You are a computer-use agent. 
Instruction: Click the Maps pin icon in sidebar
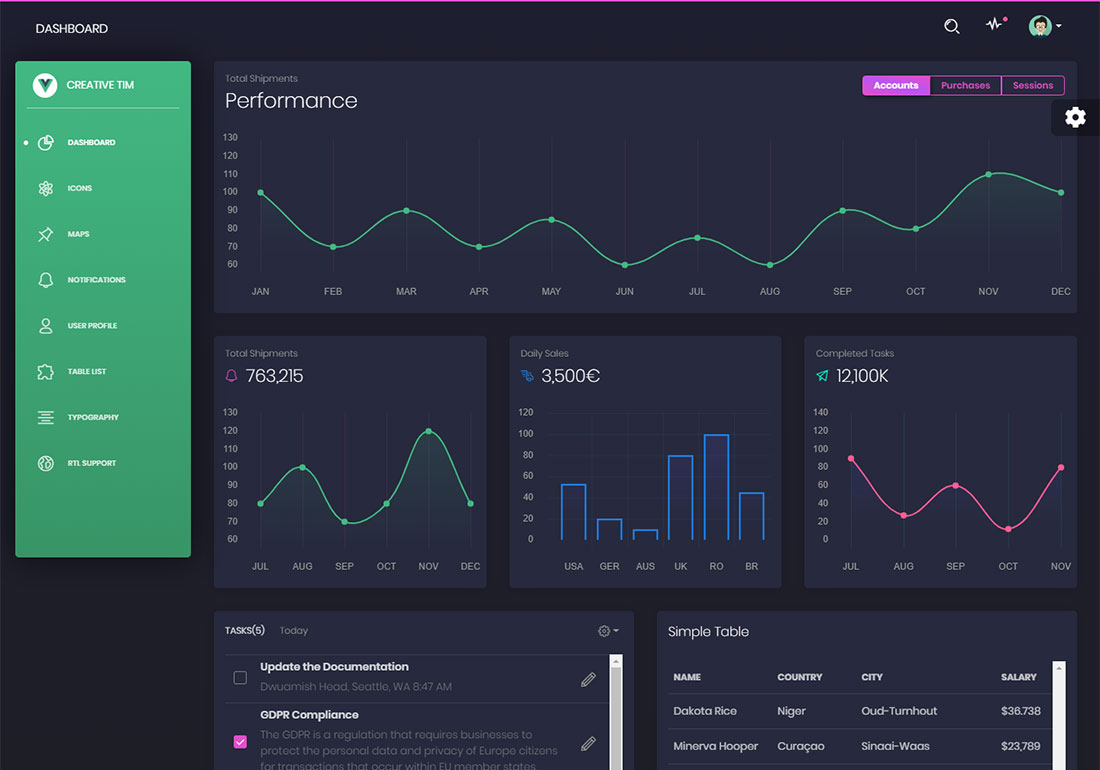tap(45, 234)
